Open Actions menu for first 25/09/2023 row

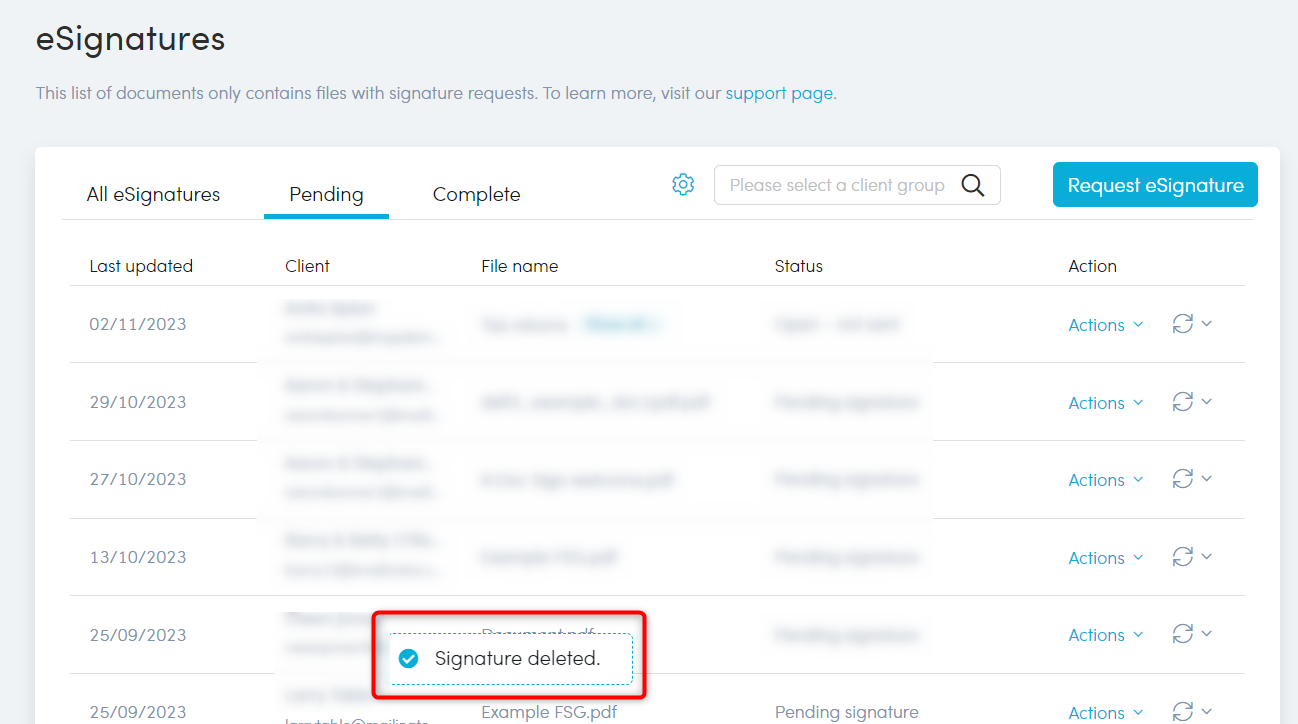[x=1105, y=635]
